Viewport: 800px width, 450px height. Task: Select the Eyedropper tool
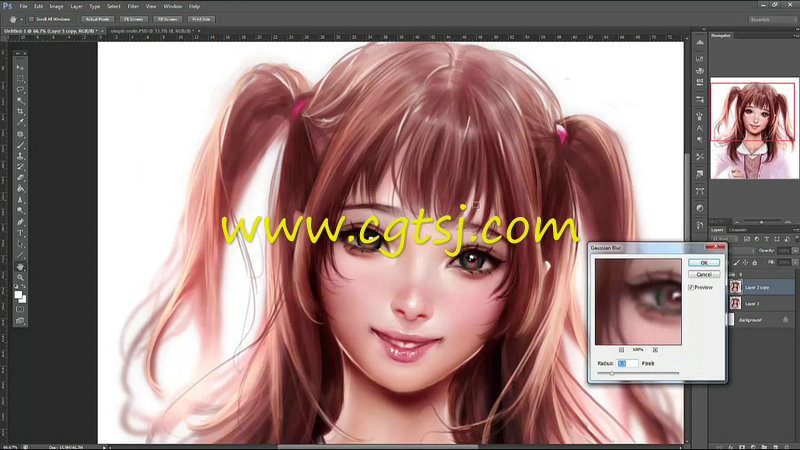click(20, 122)
